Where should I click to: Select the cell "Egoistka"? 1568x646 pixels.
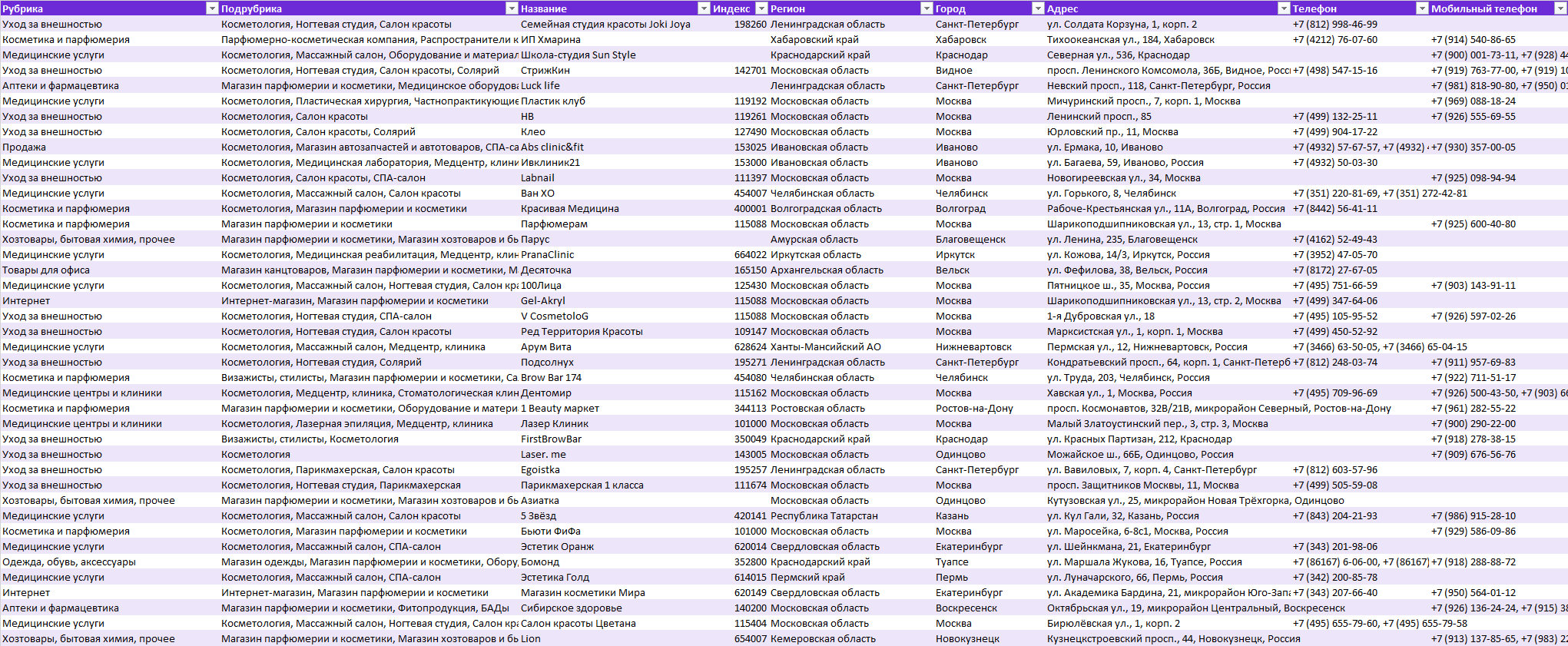click(x=615, y=469)
